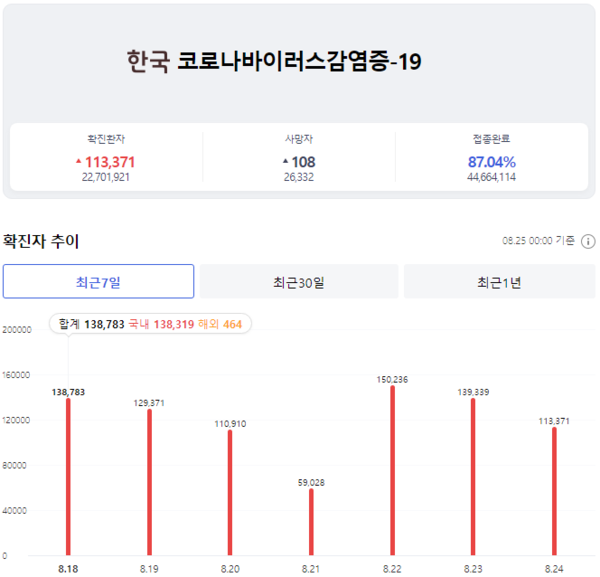
Task: Click the 확진환자 count 113,371
Action: point(110,162)
